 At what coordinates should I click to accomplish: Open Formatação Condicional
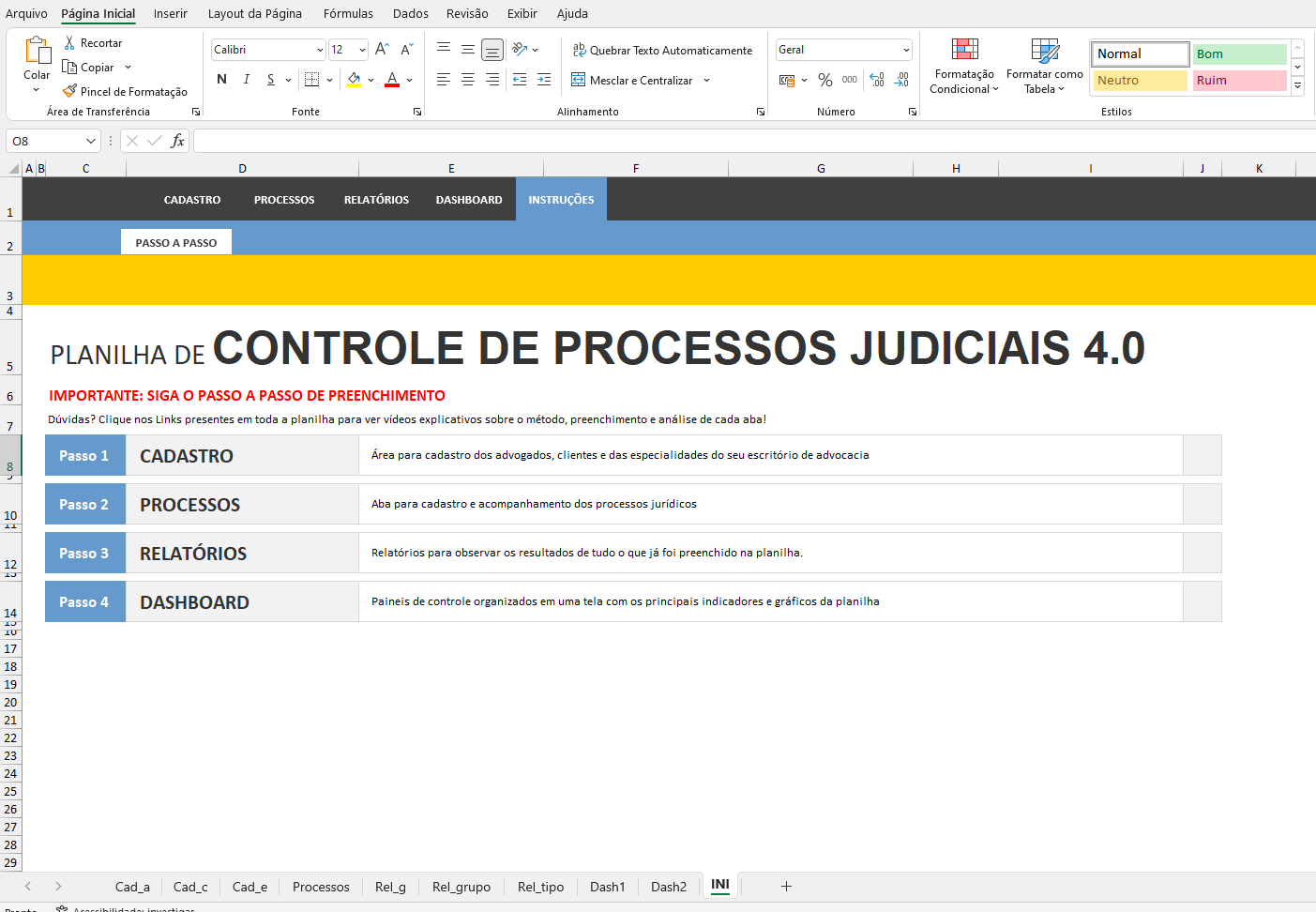pos(964,66)
